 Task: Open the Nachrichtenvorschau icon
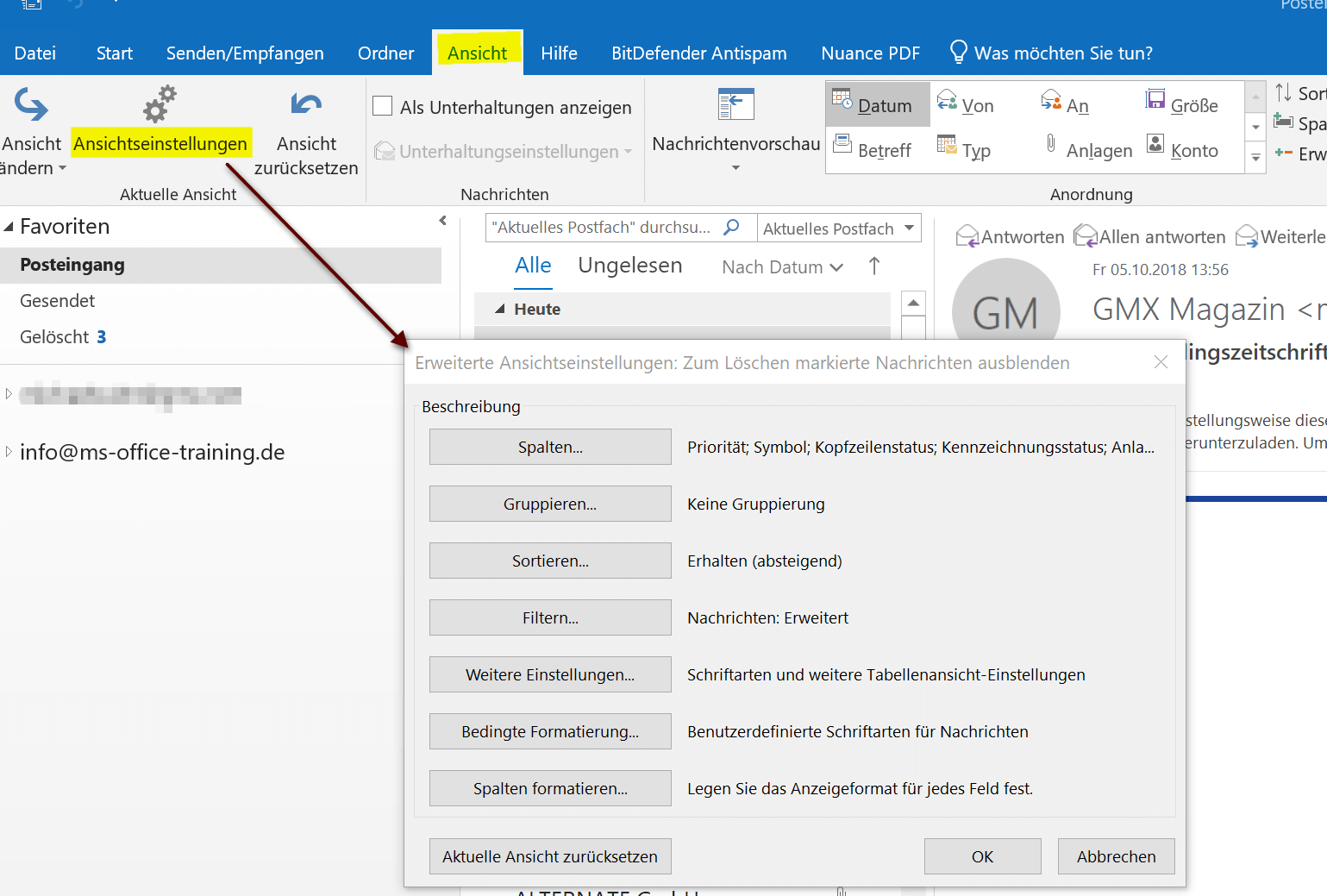[735, 104]
